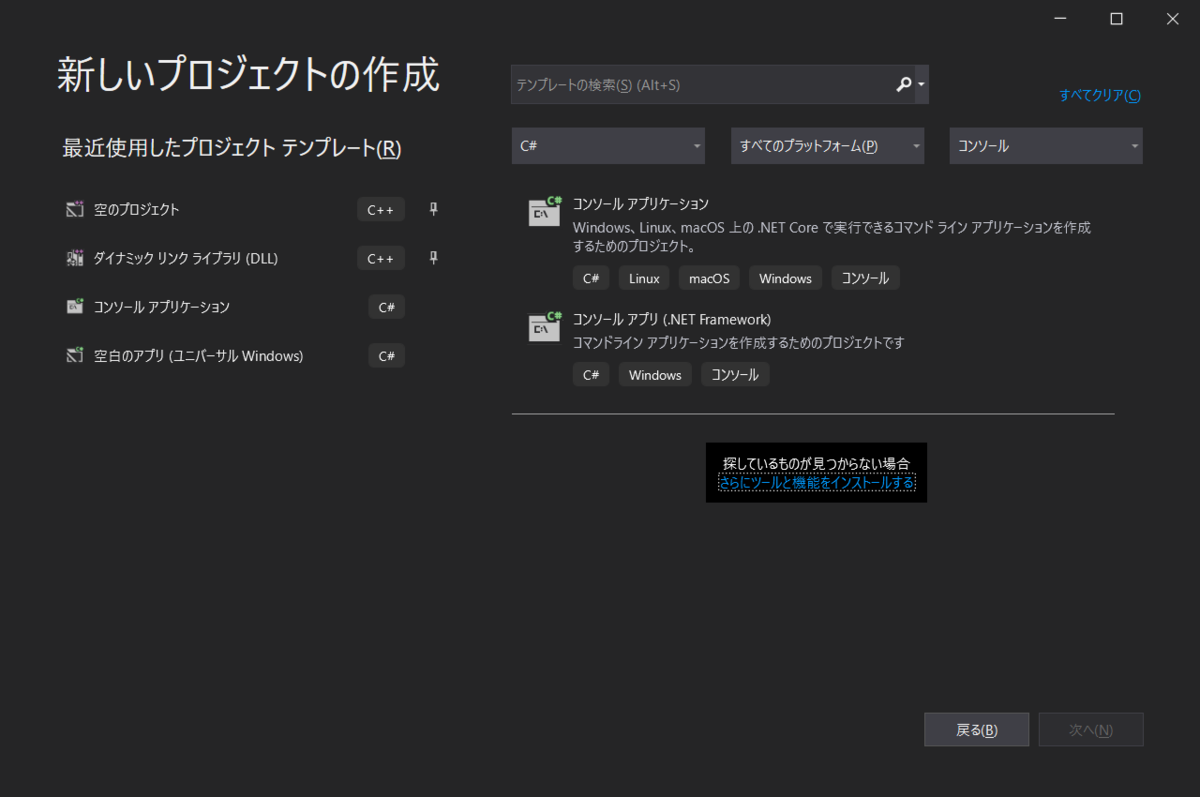
Task: Open the コンソール project type dropdown
Action: [x=1046, y=146]
